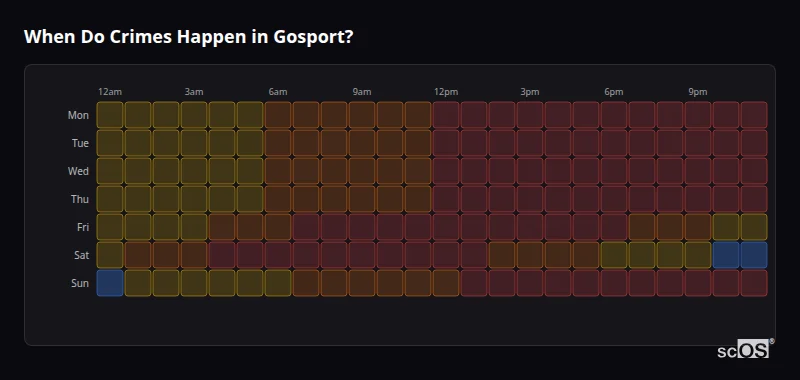
Task: Select the Thursday 12pm heatmap cell
Action: 446,199
